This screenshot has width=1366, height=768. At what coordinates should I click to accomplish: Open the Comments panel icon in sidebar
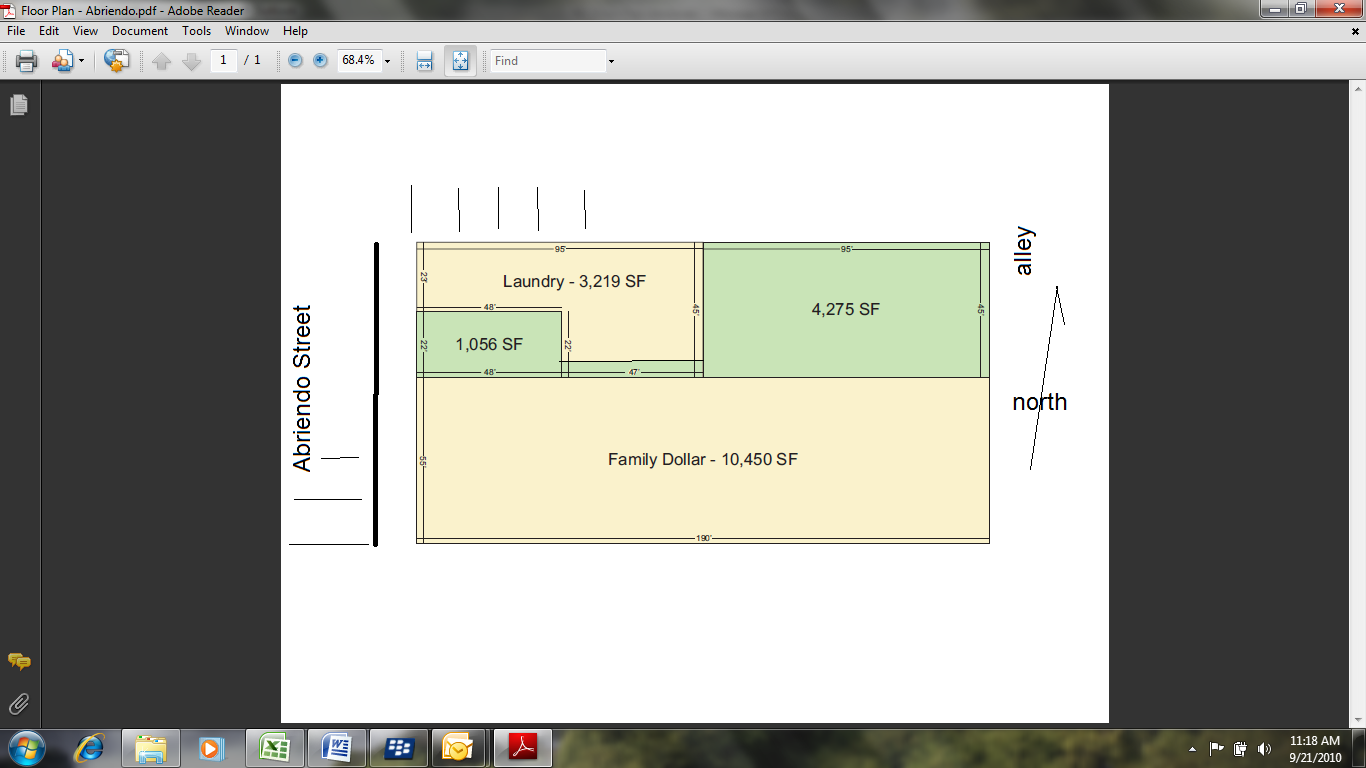click(19, 661)
